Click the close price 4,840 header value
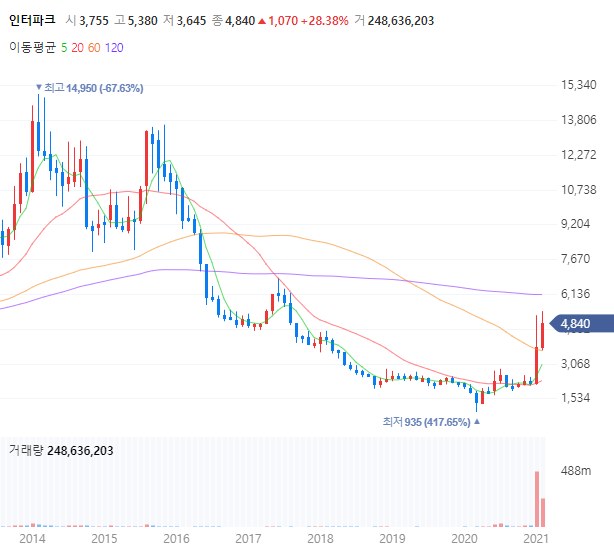 click(240, 21)
